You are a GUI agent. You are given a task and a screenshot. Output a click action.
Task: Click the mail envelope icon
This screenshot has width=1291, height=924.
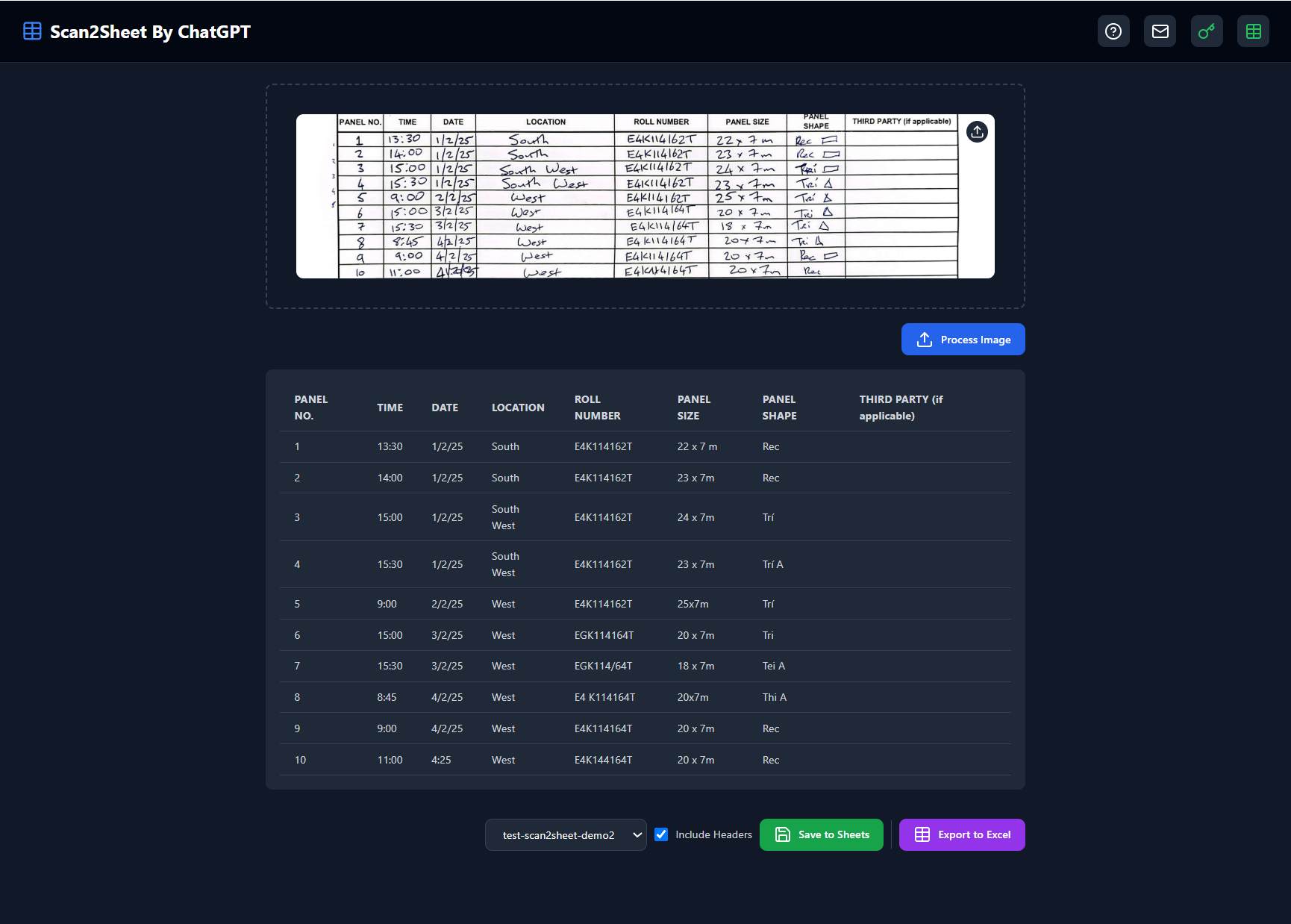tap(1160, 31)
